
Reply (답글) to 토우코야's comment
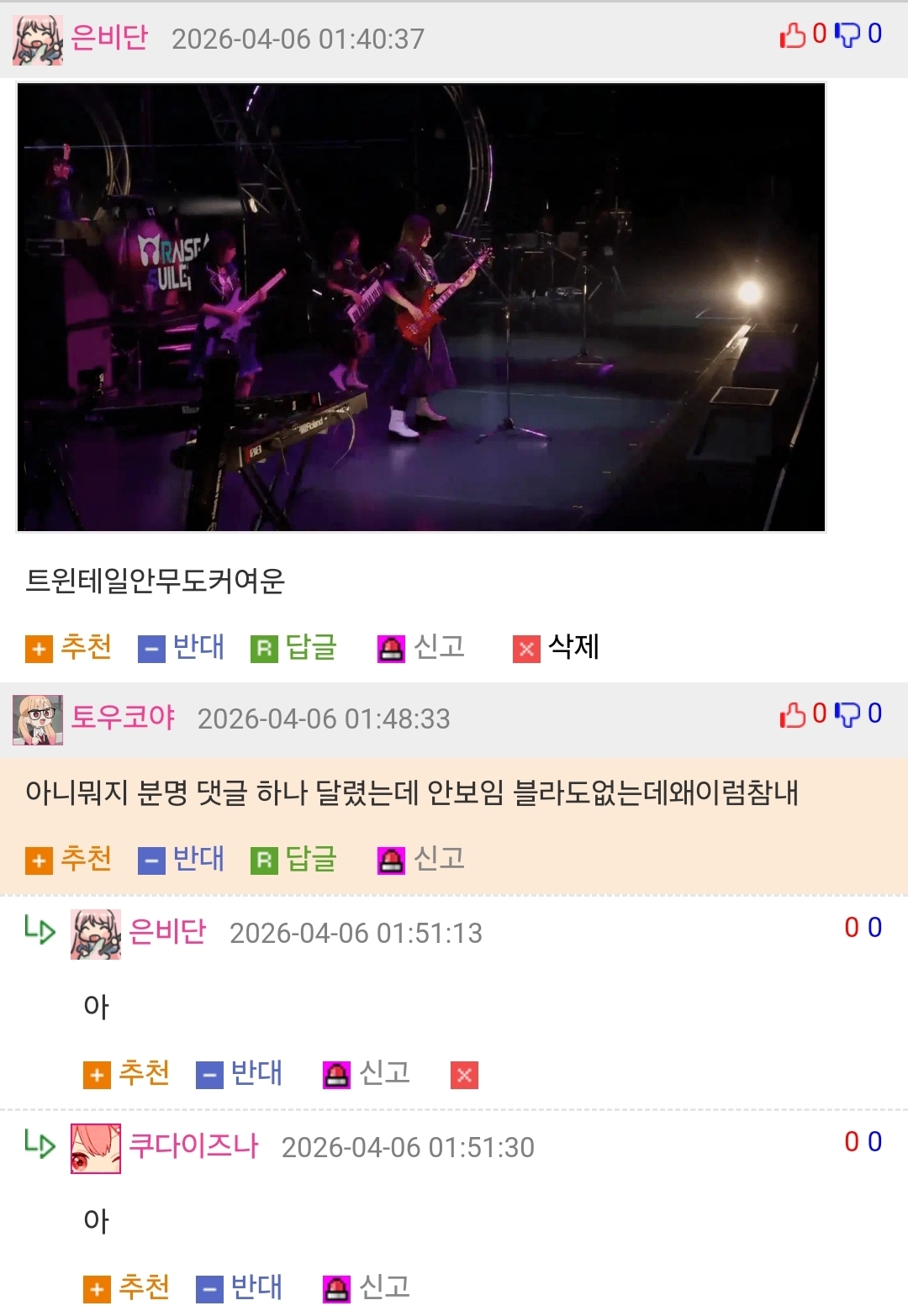click(x=294, y=859)
